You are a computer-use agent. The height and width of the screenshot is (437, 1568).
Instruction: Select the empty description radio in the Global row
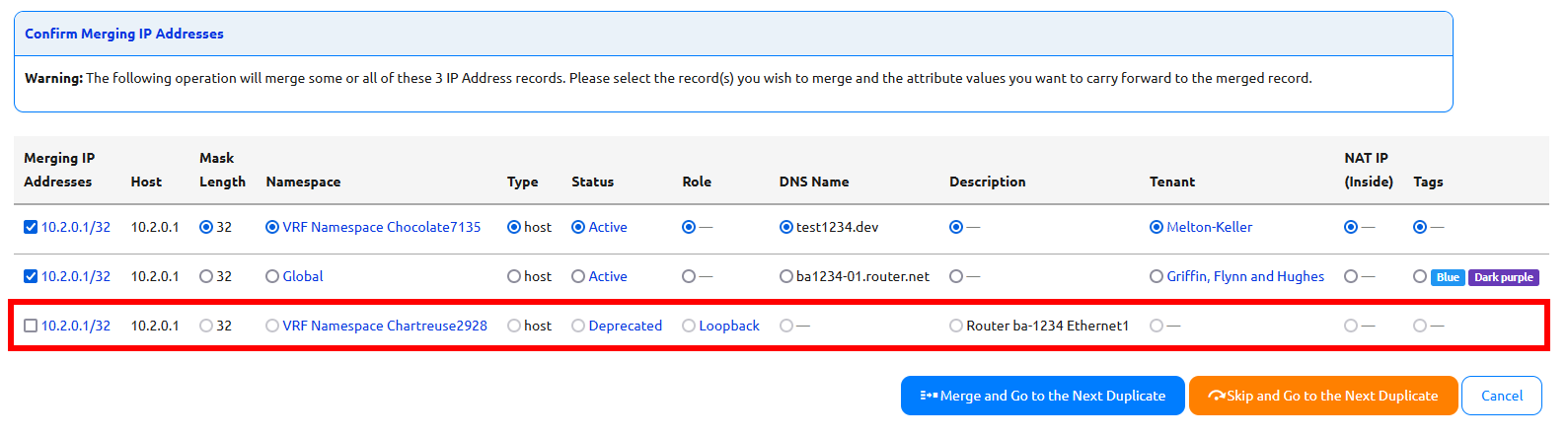coord(956,276)
